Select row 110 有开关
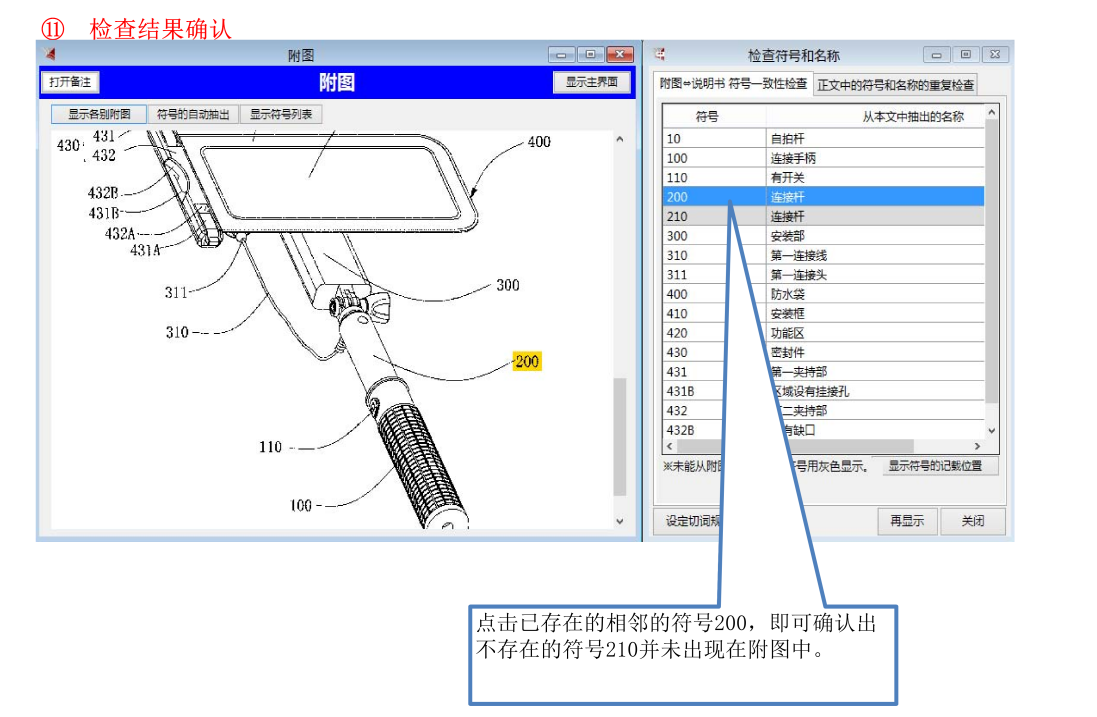The height and width of the screenshot is (717, 1097). [x=823, y=178]
